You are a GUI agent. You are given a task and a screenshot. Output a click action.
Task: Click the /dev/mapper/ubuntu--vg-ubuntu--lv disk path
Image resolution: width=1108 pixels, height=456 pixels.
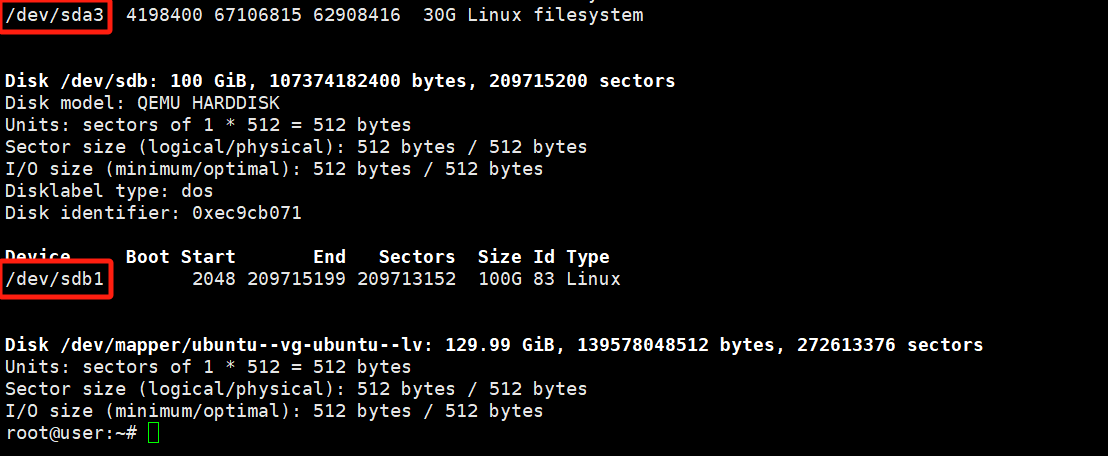[x=241, y=345]
